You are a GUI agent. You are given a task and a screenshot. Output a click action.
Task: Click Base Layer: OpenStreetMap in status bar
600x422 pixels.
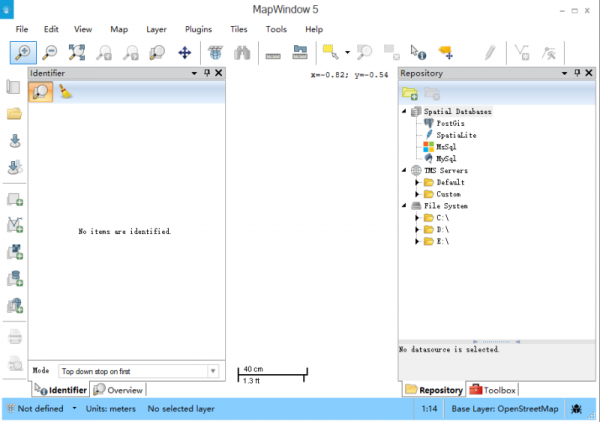pos(505,409)
